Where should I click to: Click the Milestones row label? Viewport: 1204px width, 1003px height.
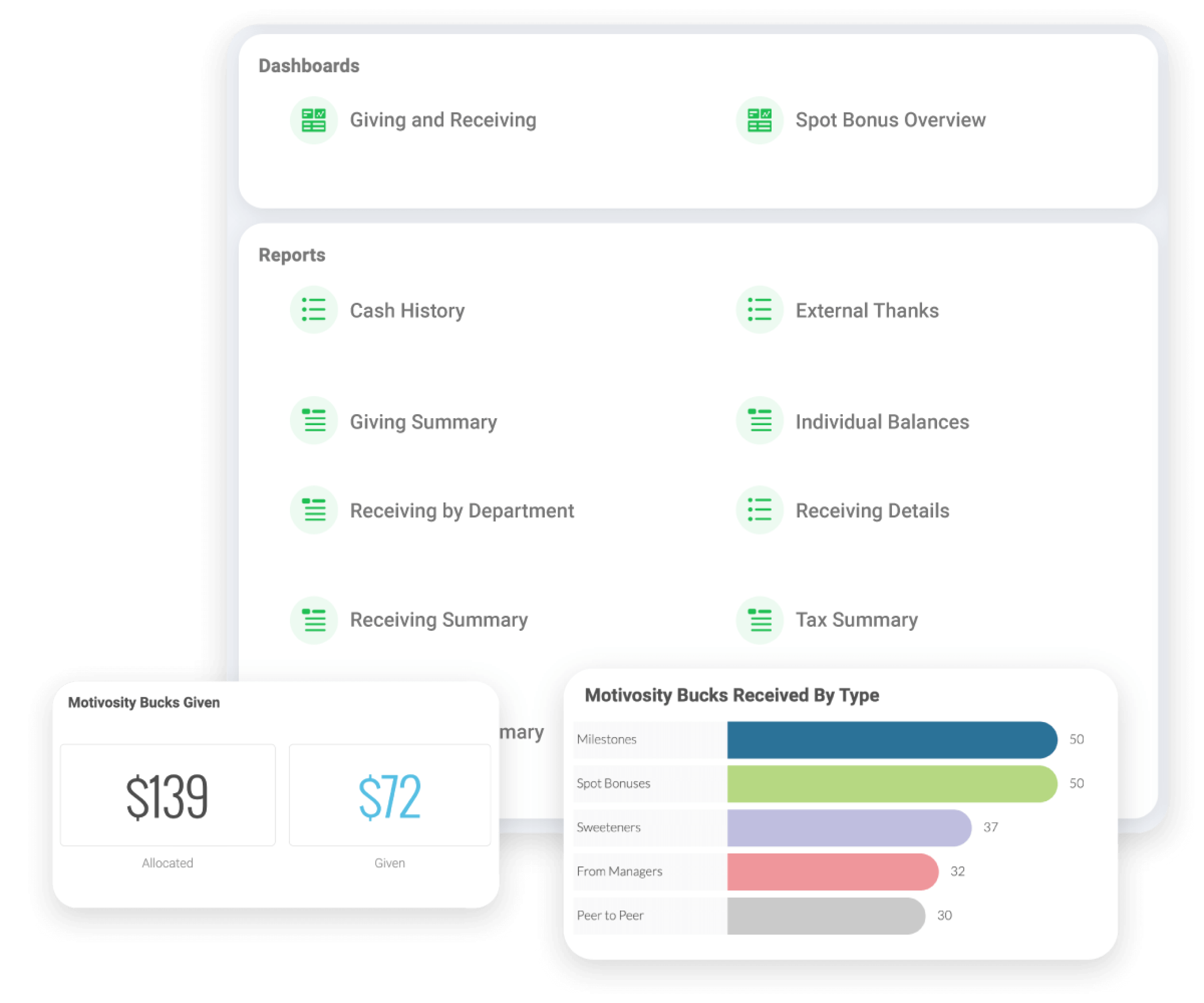click(606, 740)
